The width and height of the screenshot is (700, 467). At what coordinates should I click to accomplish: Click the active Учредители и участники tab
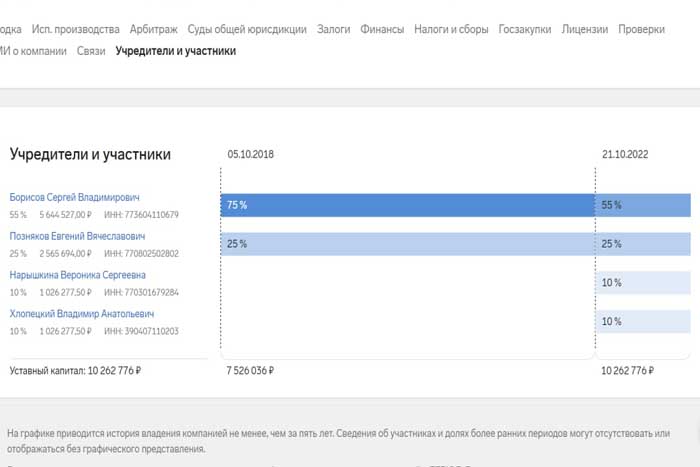(176, 50)
